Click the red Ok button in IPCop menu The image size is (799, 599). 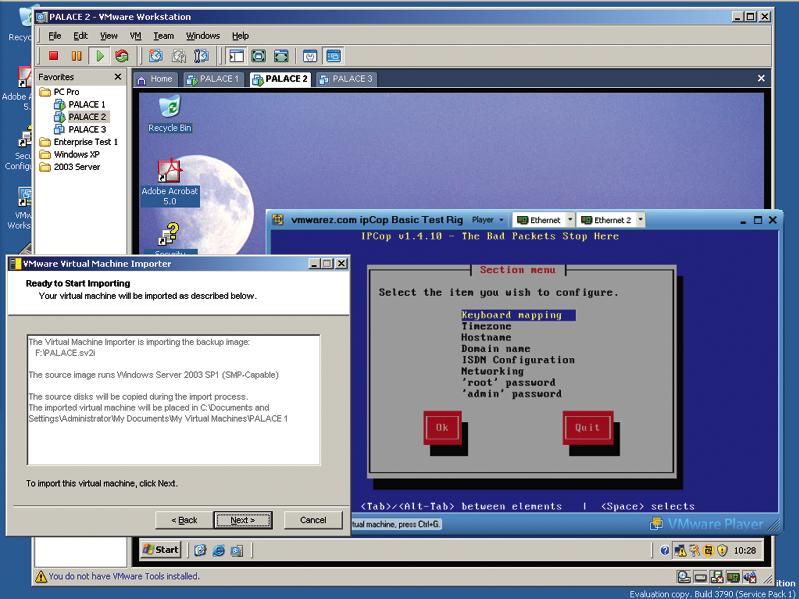[442, 428]
